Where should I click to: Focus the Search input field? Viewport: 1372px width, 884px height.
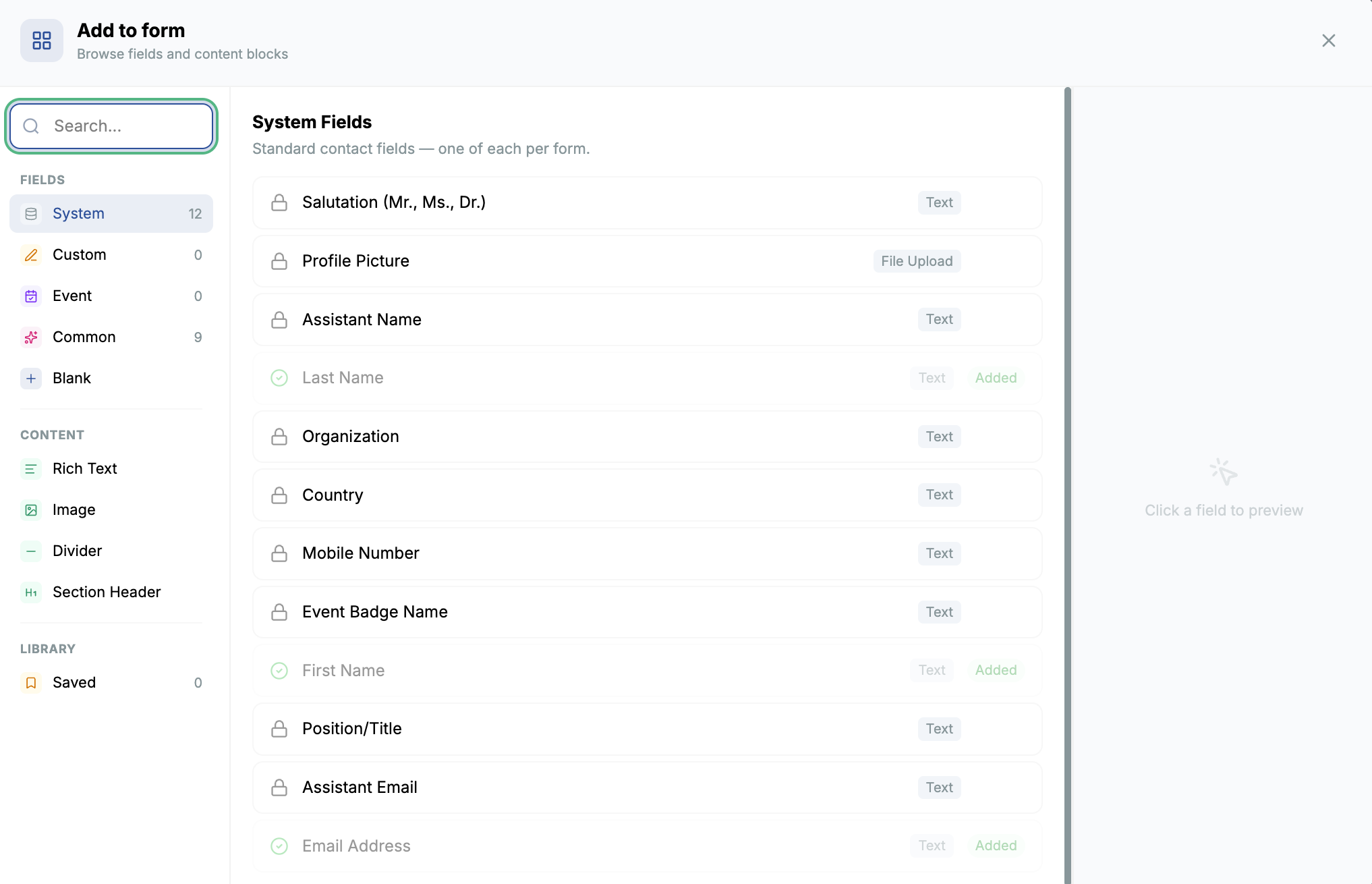(111, 126)
